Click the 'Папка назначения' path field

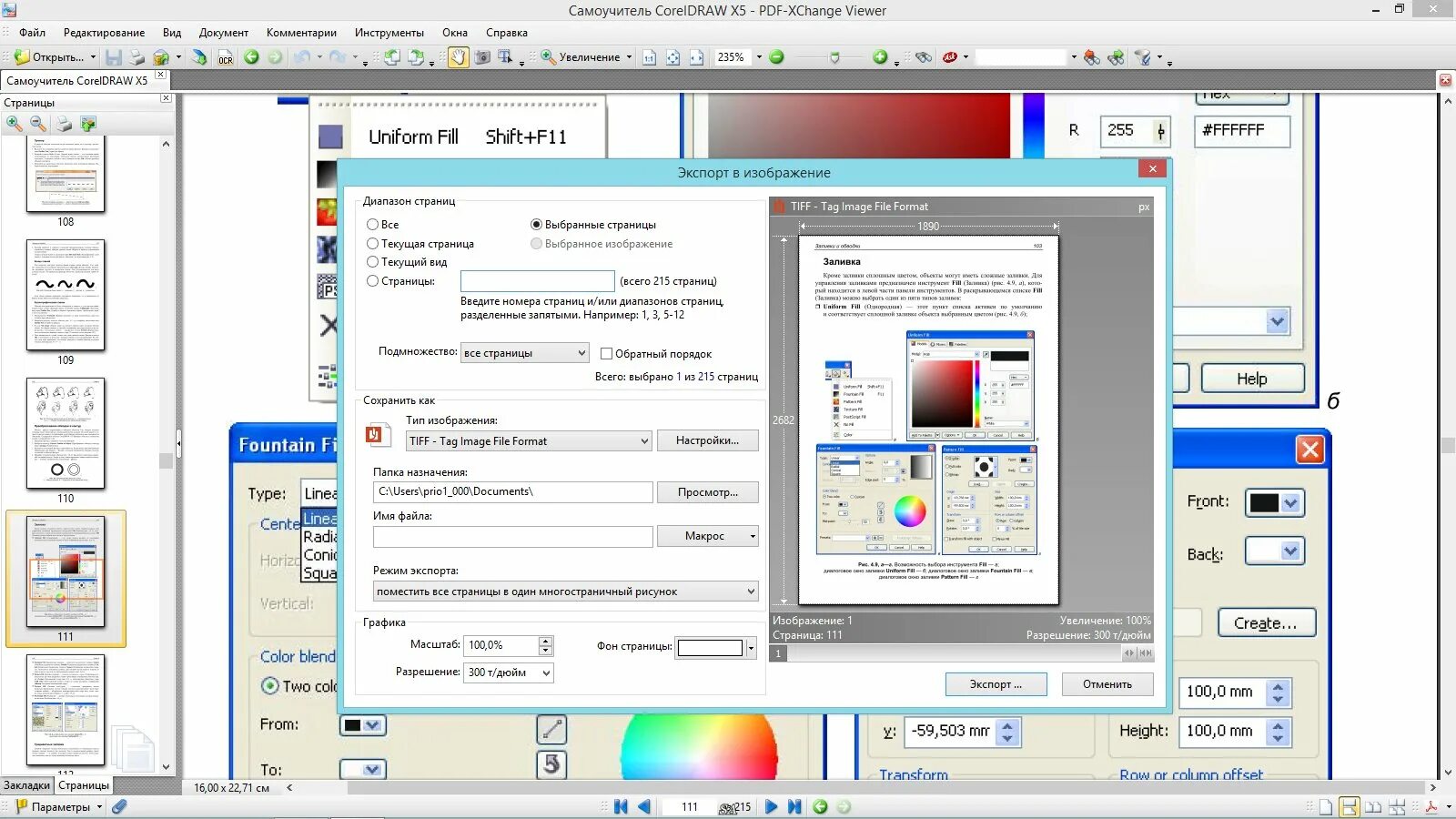click(512, 492)
